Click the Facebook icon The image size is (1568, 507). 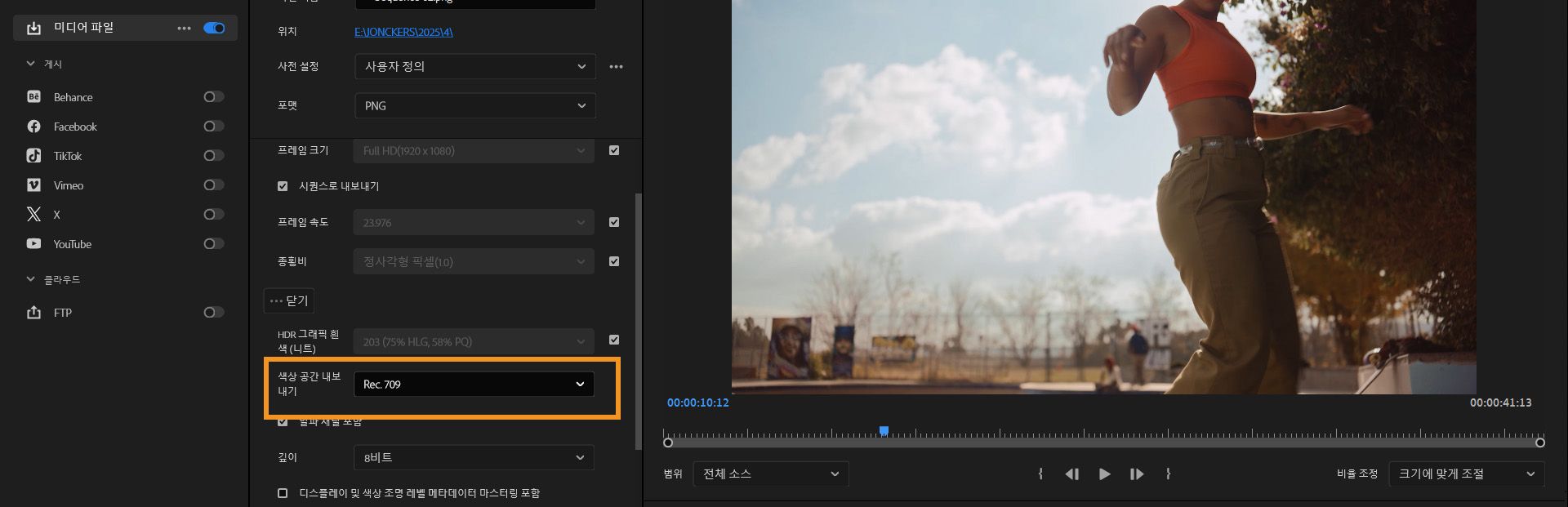33,126
